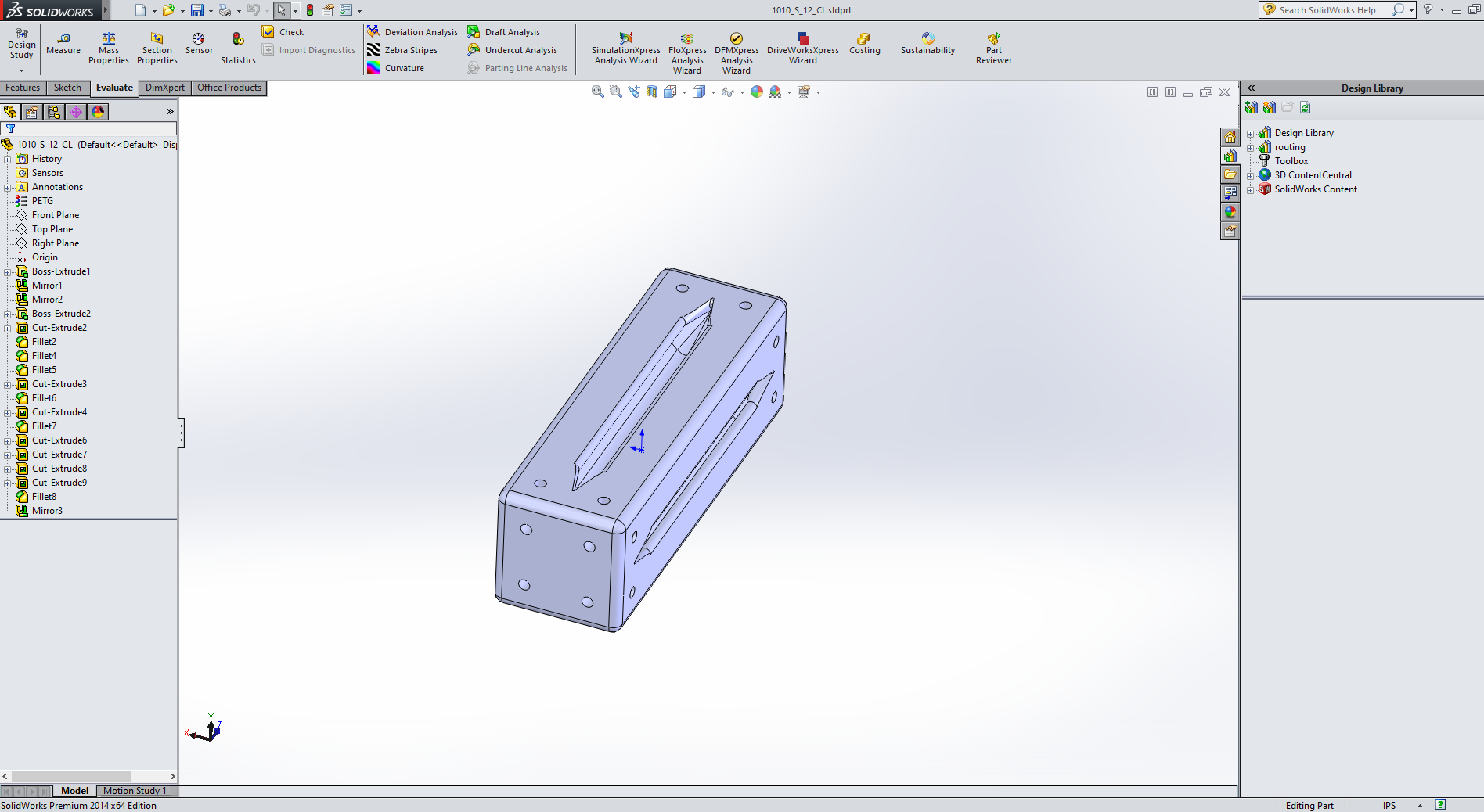This screenshot has width=1484, height=812.
Task: Open Sustainability tool
Action: [927, 44]
